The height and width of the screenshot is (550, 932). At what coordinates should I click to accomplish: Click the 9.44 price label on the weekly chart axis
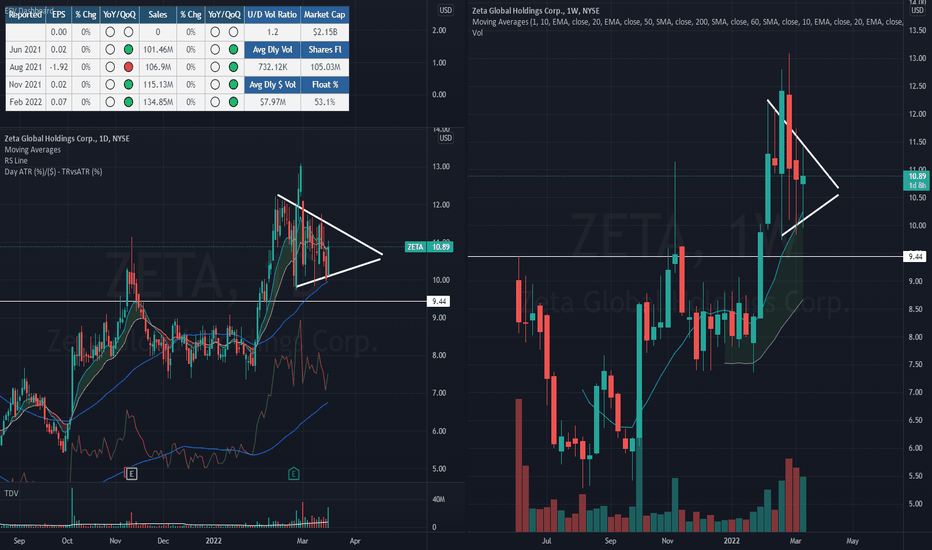[x=915, y=256]
